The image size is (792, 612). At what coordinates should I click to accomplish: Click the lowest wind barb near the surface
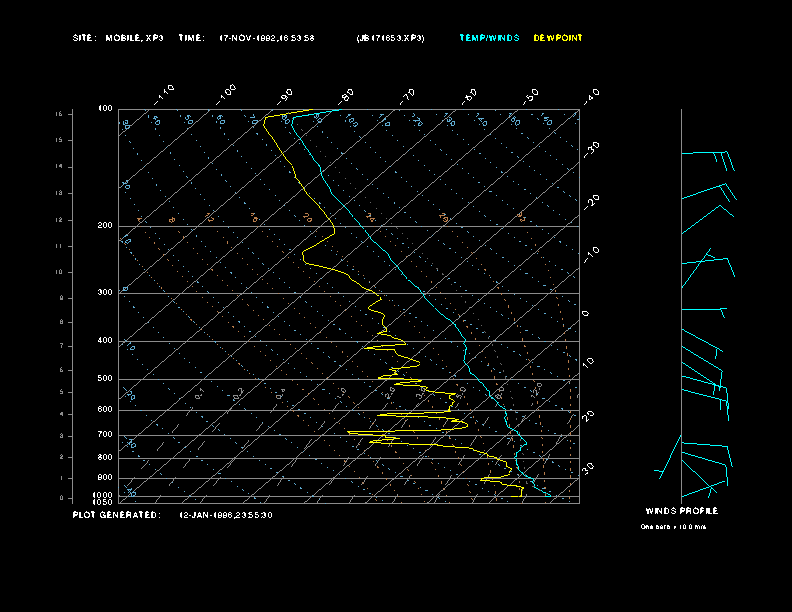tap(700, 490)
